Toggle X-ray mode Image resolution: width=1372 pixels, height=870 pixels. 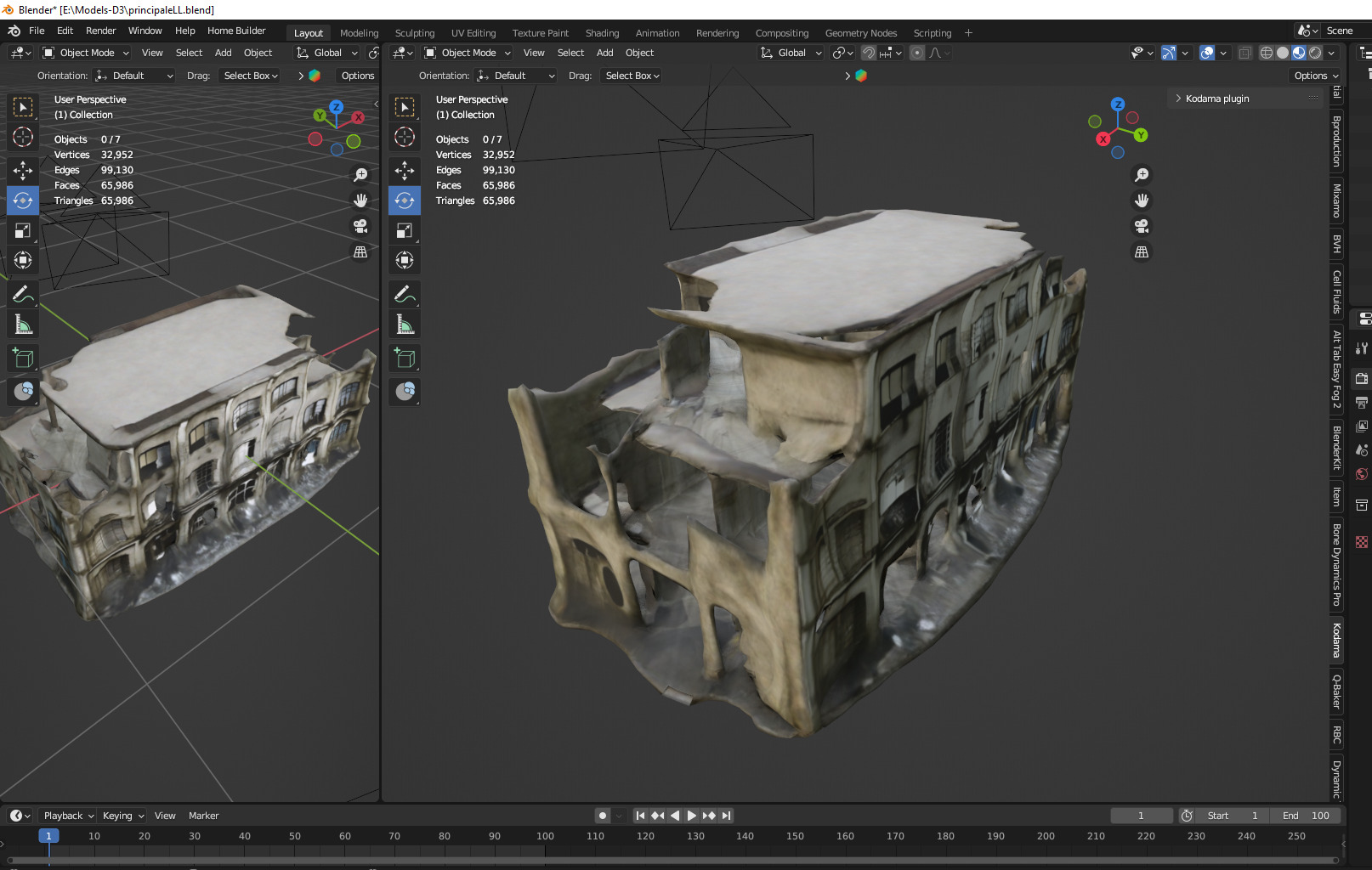click(x=1244, y=53)
